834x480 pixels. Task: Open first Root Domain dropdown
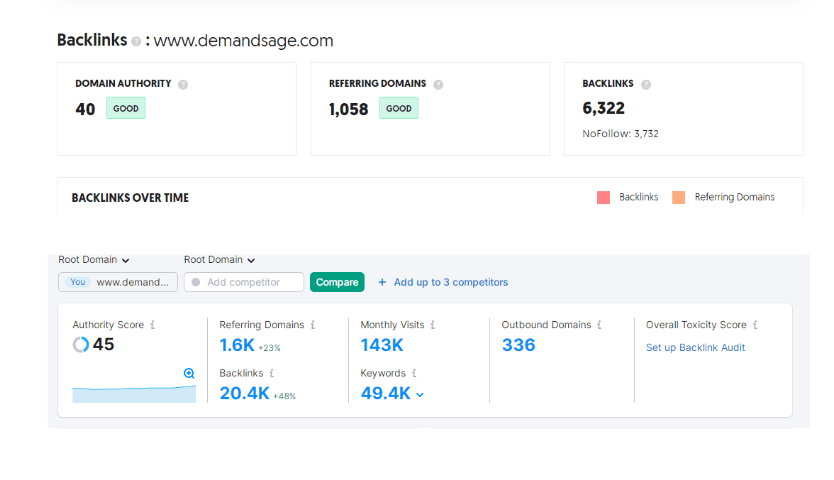point(94,260)
